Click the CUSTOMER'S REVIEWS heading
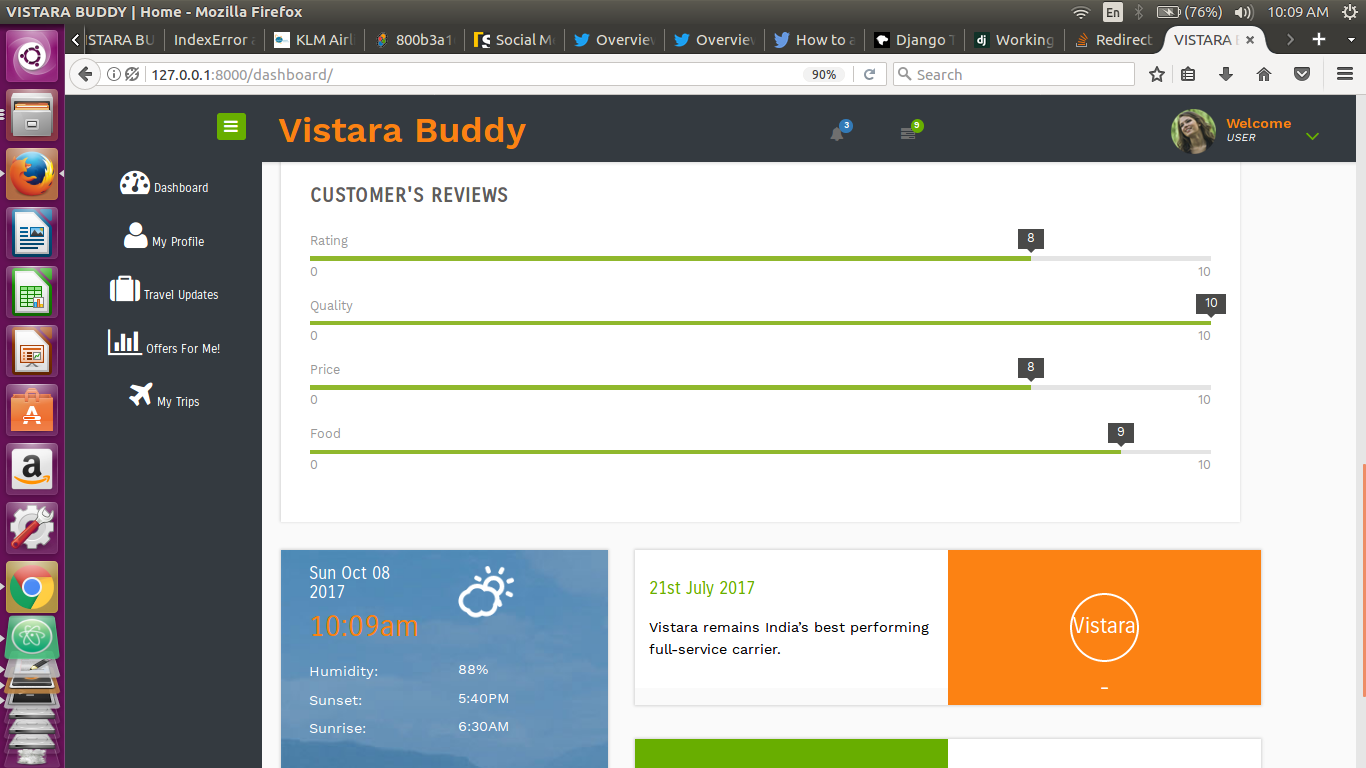The height and width of the screenshot is (768, 1366). tap(409, 195)
